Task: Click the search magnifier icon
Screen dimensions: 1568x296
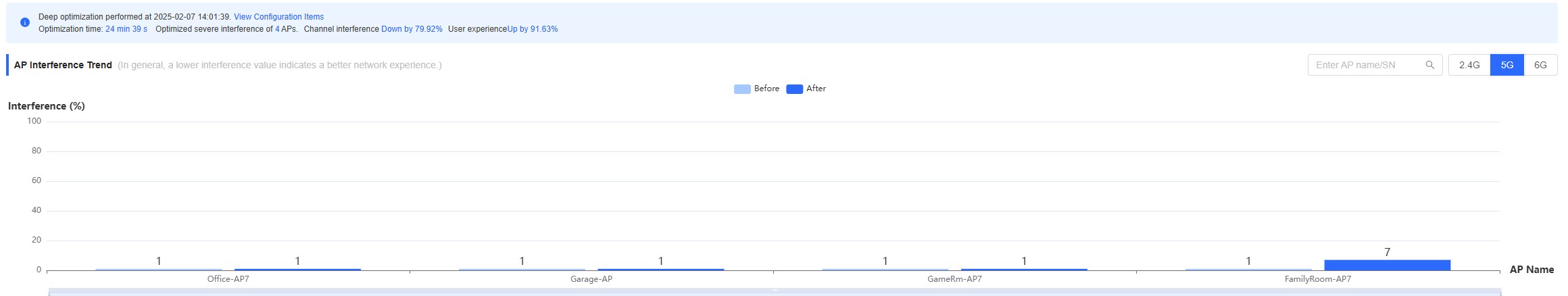Action: (x=1429, y=65)
